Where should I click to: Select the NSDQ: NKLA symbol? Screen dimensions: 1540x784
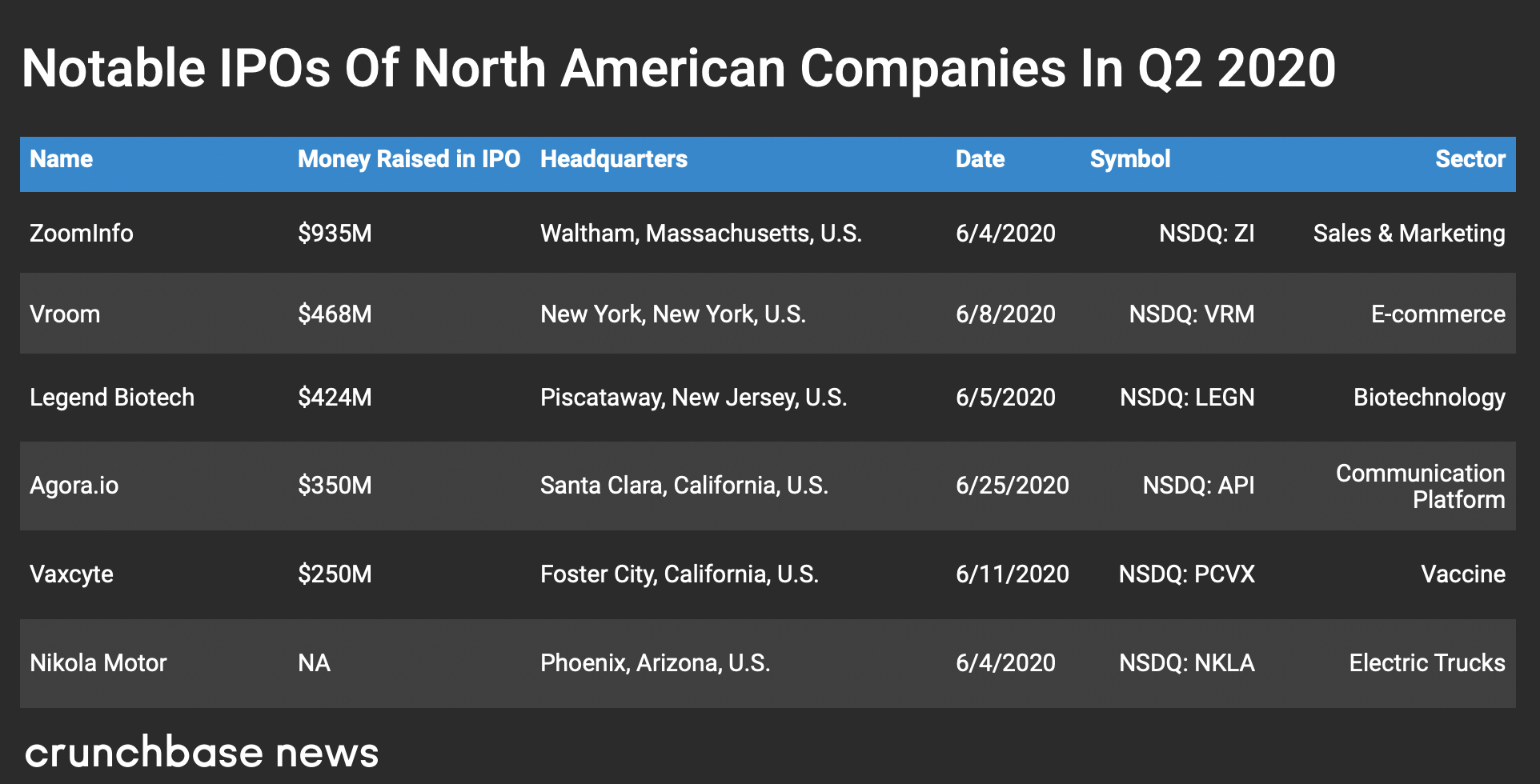(x=1186, y=663)
